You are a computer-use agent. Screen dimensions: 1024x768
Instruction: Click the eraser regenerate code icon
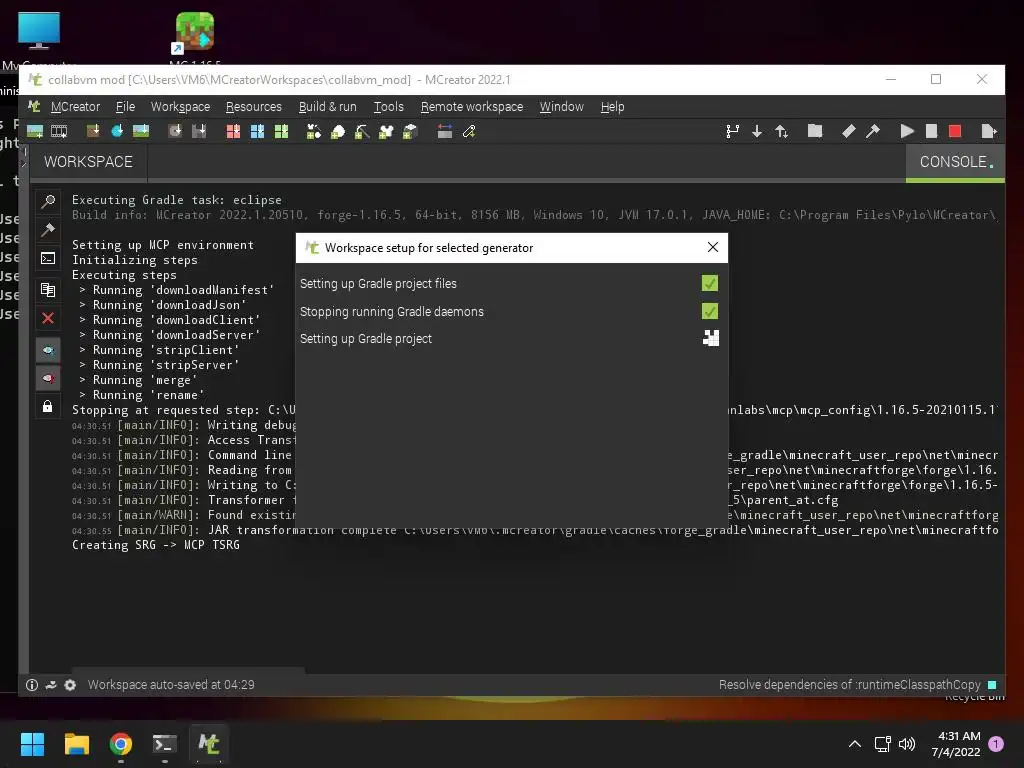(x=848, y=131)
